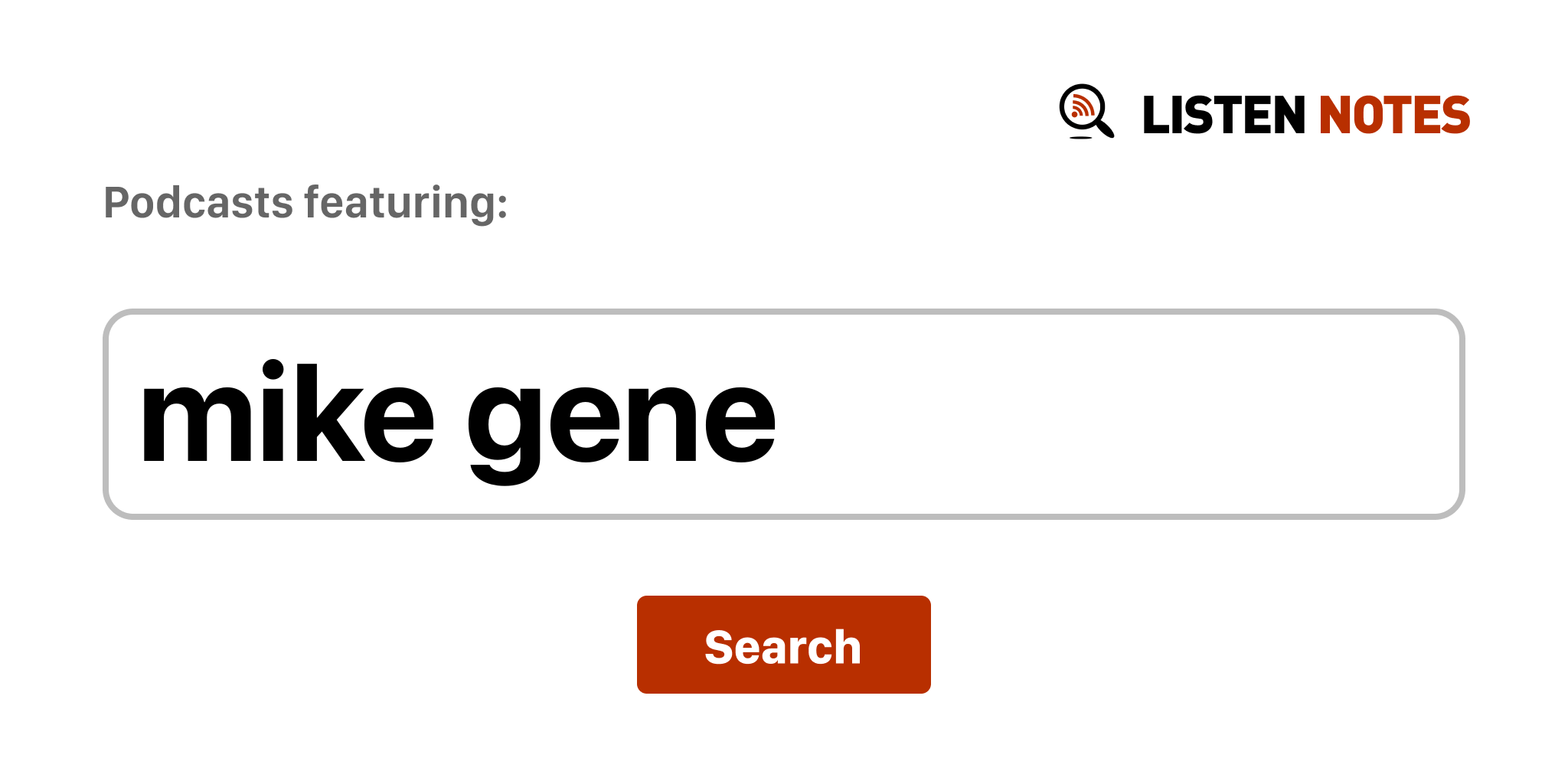Click the red "NOTES" logo text

pyautogui.click(x=1393, y=116)
